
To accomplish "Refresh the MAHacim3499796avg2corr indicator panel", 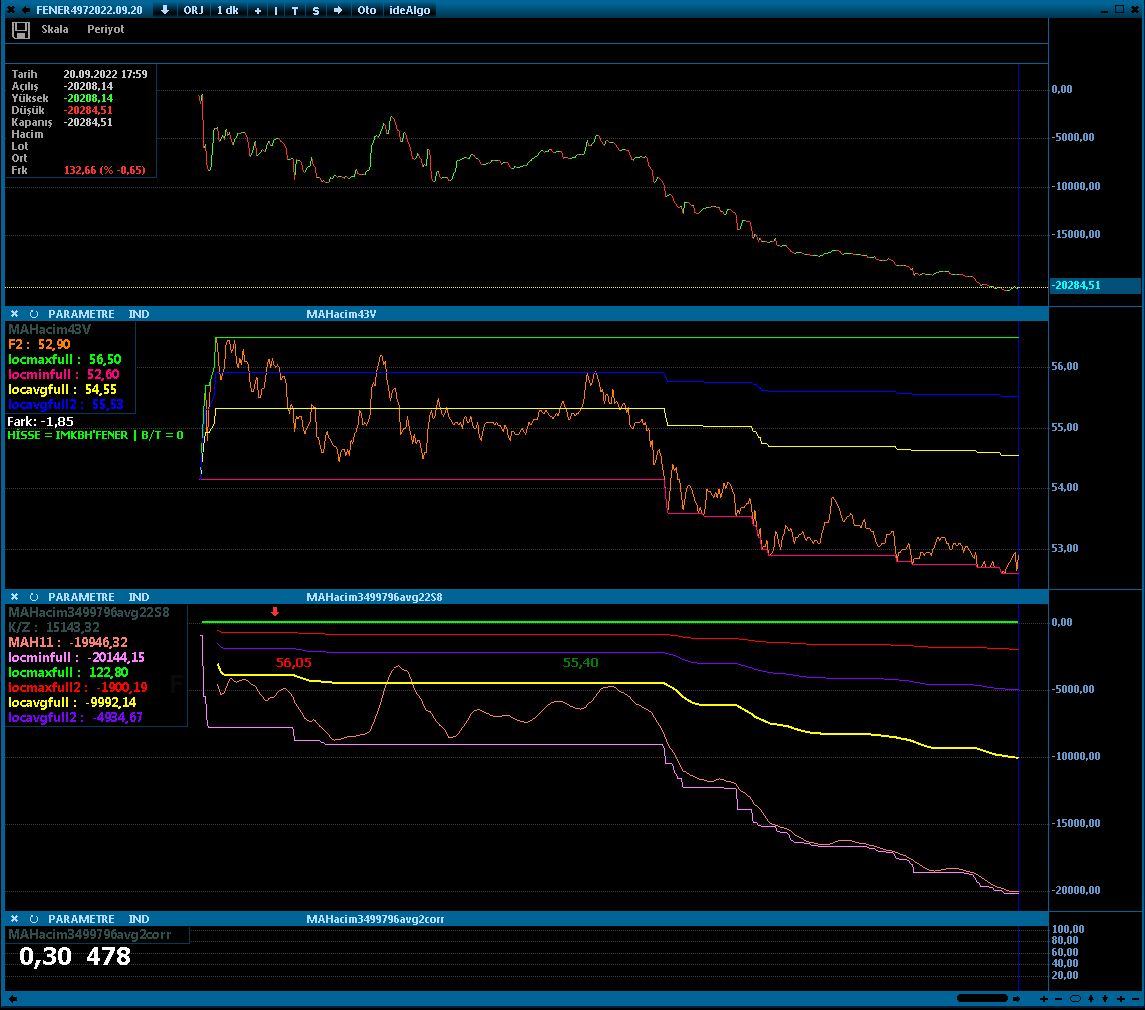I will point(34,919).
